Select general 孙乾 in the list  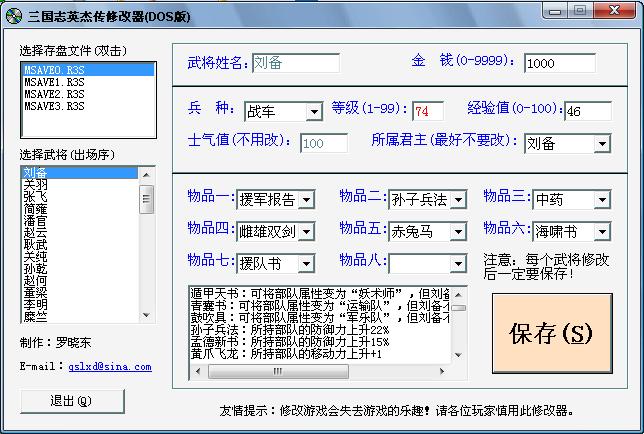[x=80, y=269]
